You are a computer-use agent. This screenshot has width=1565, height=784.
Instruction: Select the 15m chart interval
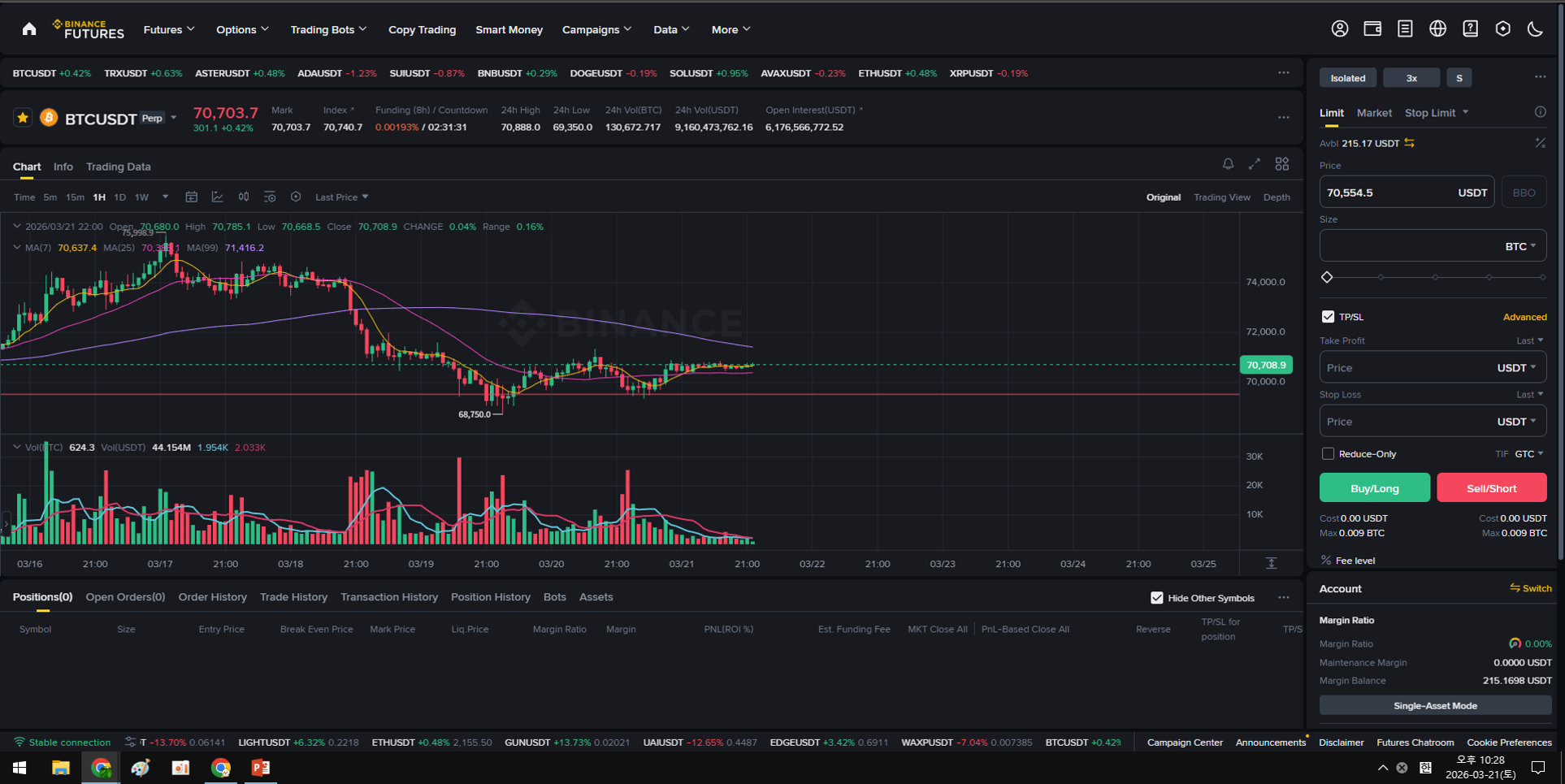pyautogui.click(x=75, y=197)
